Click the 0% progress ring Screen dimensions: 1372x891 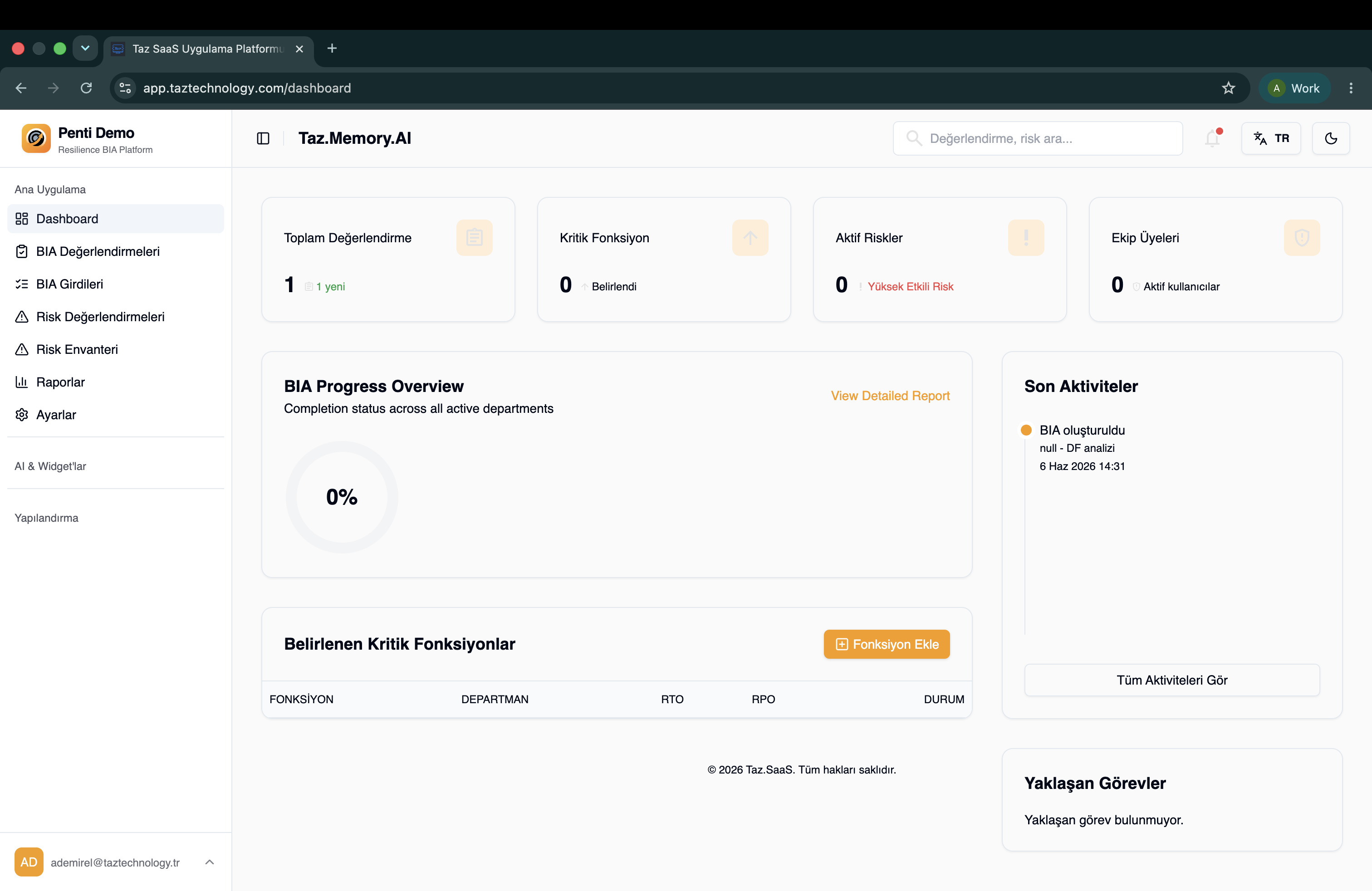pos(342,497)
